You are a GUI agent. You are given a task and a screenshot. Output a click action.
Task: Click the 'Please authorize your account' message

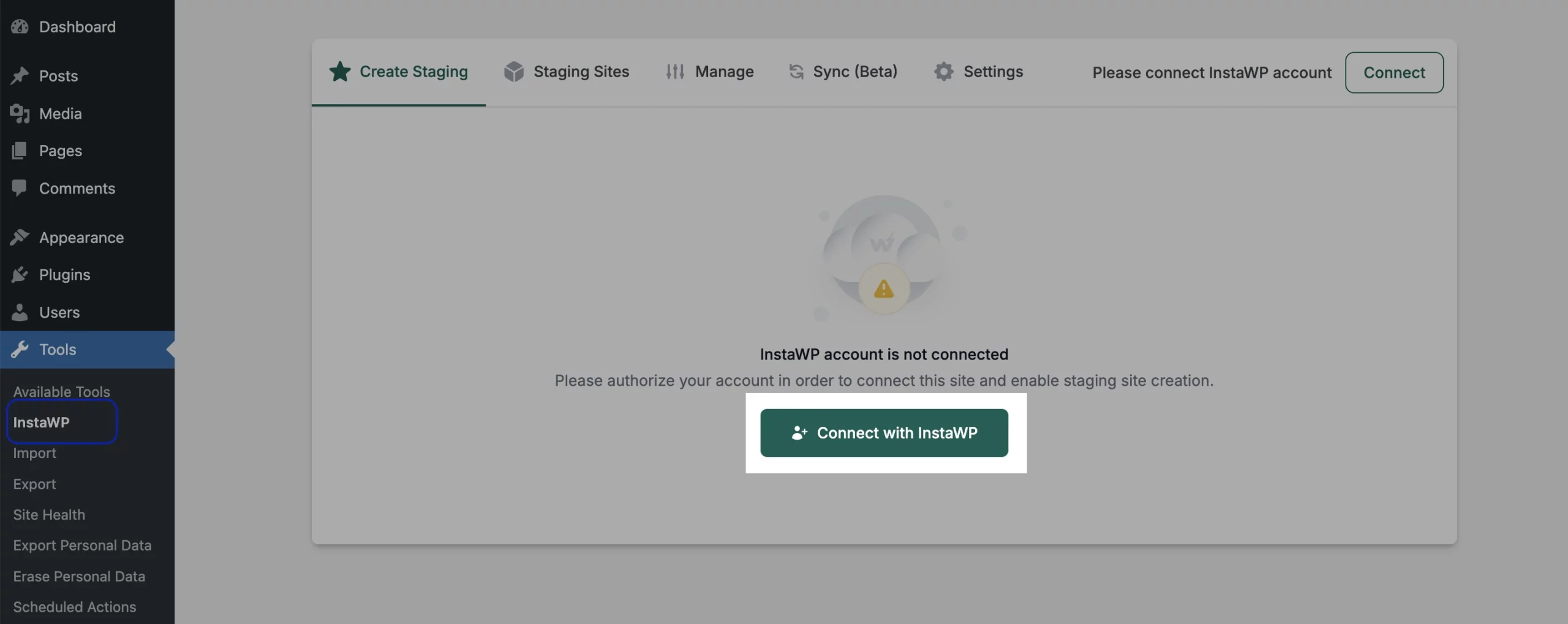884,380
